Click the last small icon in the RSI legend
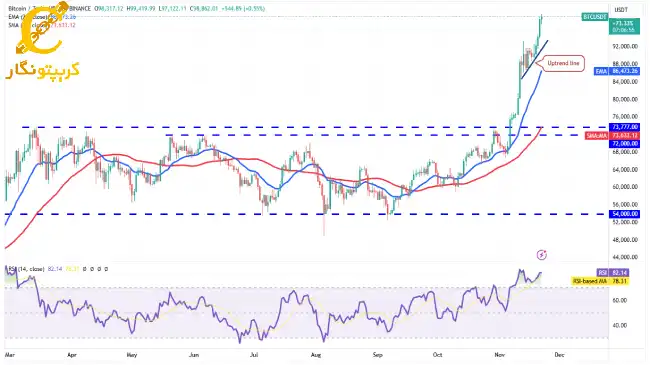Screen dimensions: 650x365 coord(106,269)
